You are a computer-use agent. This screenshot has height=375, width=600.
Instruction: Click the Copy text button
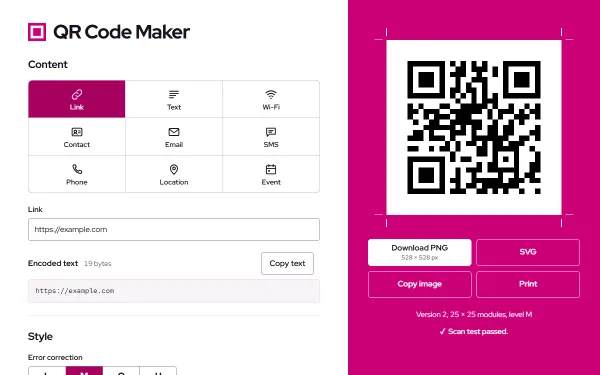pyautogui.click(x=287, y=263)
